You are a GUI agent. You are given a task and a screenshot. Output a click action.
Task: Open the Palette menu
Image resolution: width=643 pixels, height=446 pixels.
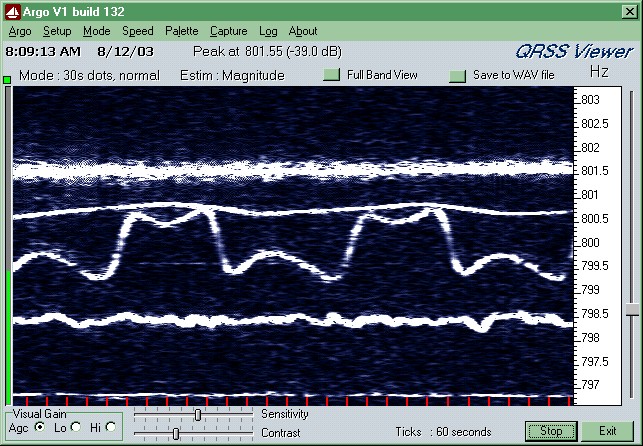pos(181,31)
